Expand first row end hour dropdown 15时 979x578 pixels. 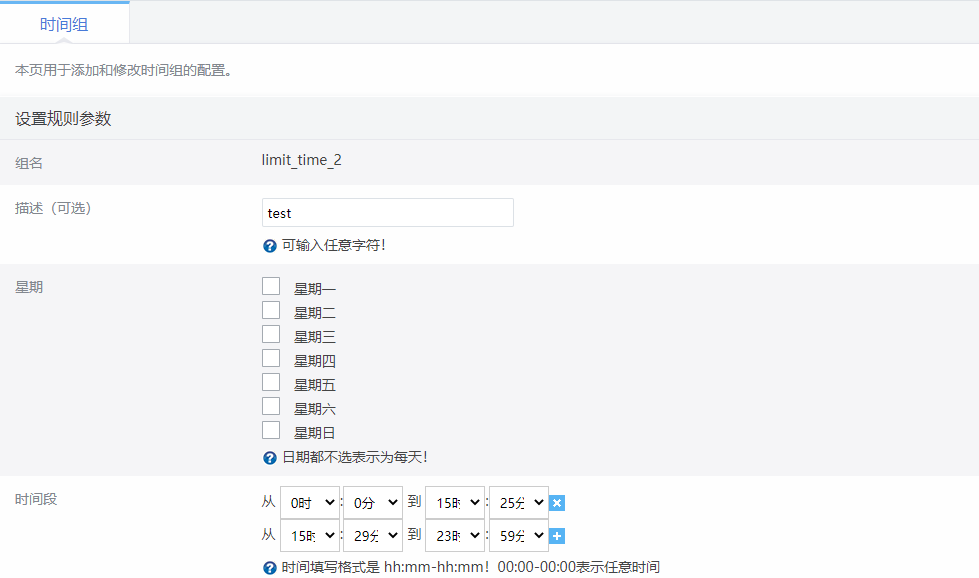pyautogui.click(x=455, y=503)
